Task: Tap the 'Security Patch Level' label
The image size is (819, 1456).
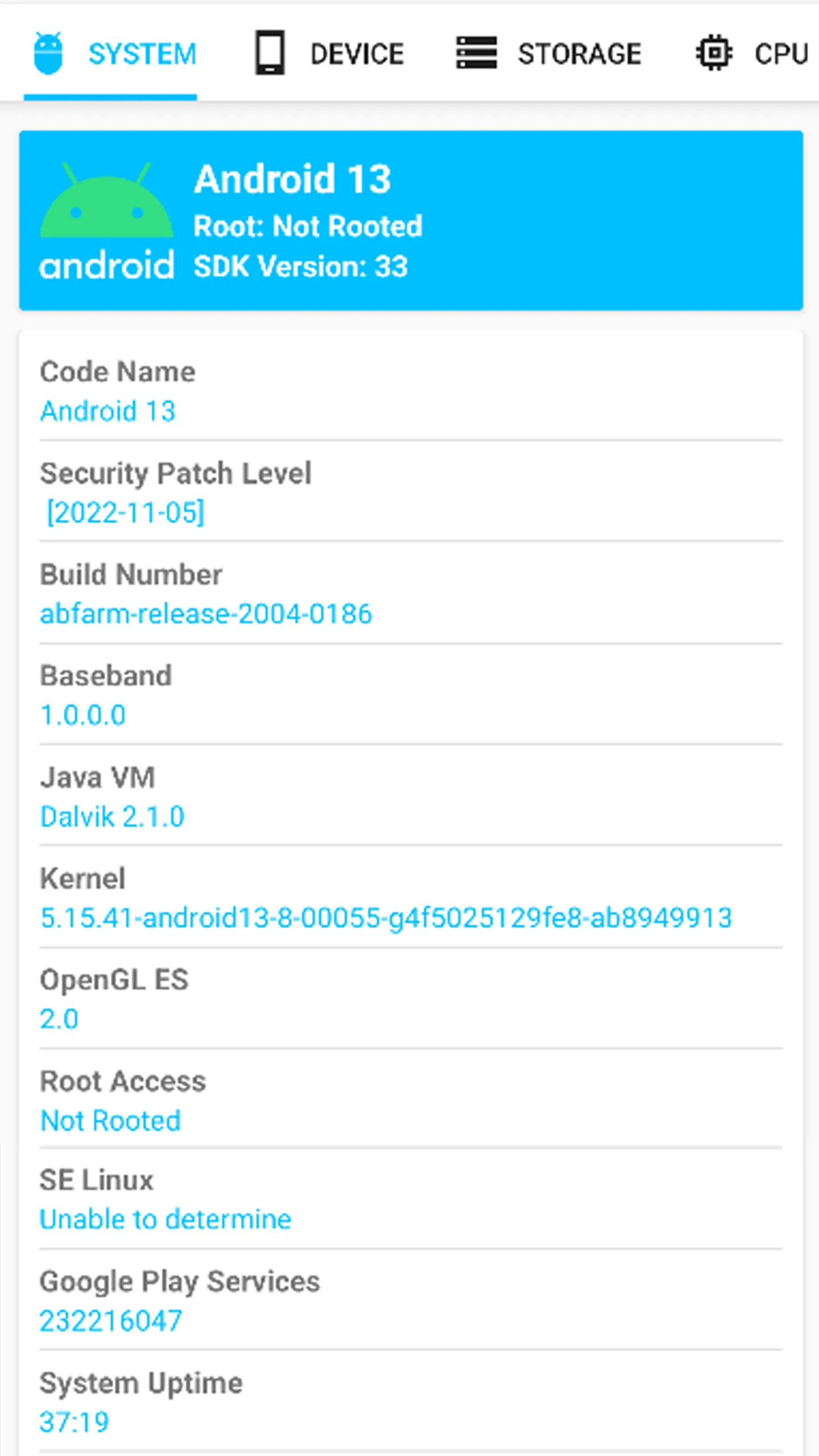Action: [x=175, y=473]
